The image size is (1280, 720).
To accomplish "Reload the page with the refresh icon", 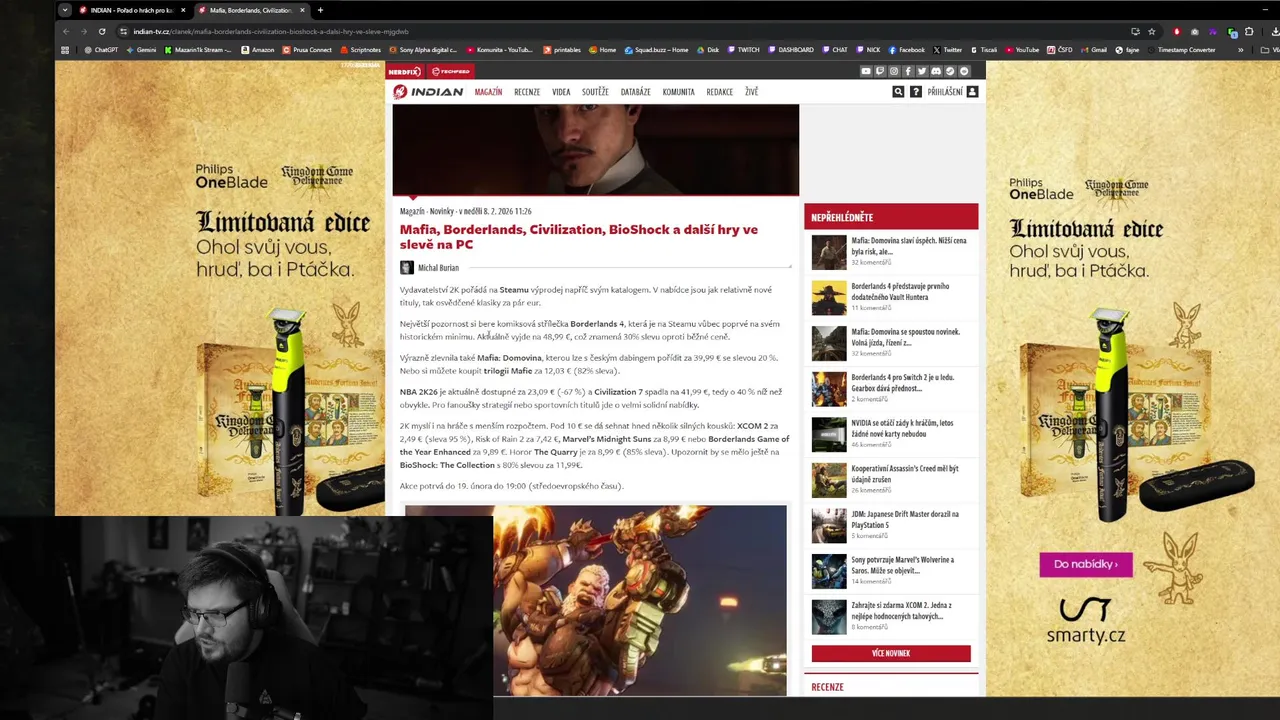I will (x=102, y=31).
